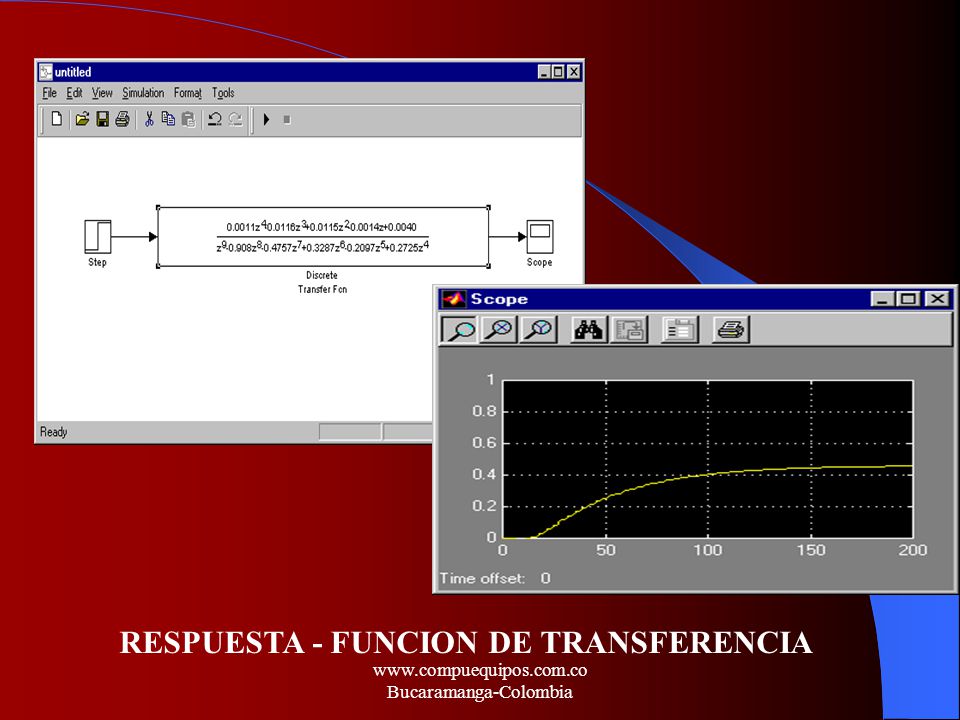Image resolution: width=960 pixels, height=720 pixels.
Task: Click the 'Discrete Transfer Fcn' label
Action: click(x=322, y=282)
